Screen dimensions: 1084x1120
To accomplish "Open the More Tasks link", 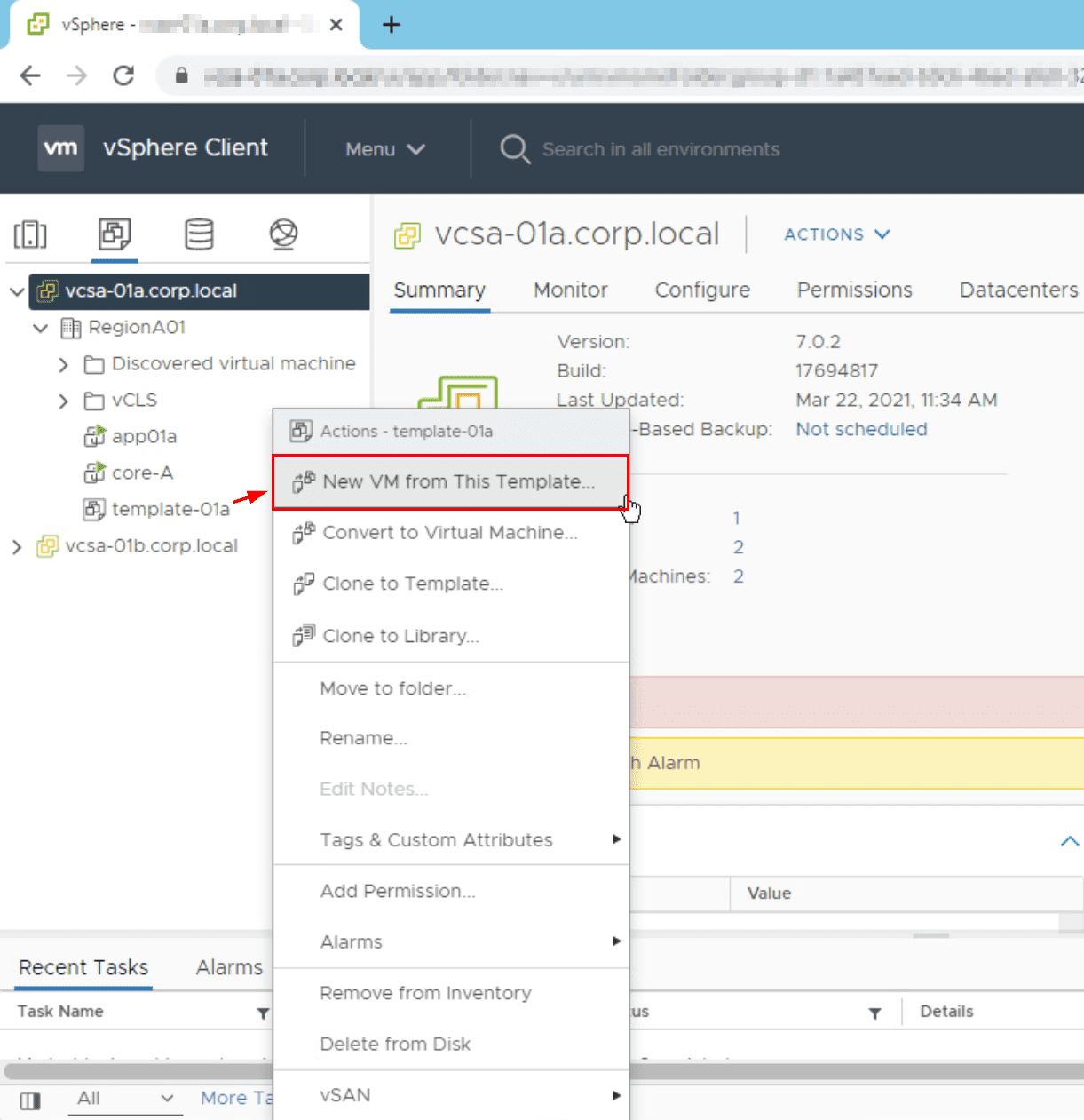I will click(235, 1099).
